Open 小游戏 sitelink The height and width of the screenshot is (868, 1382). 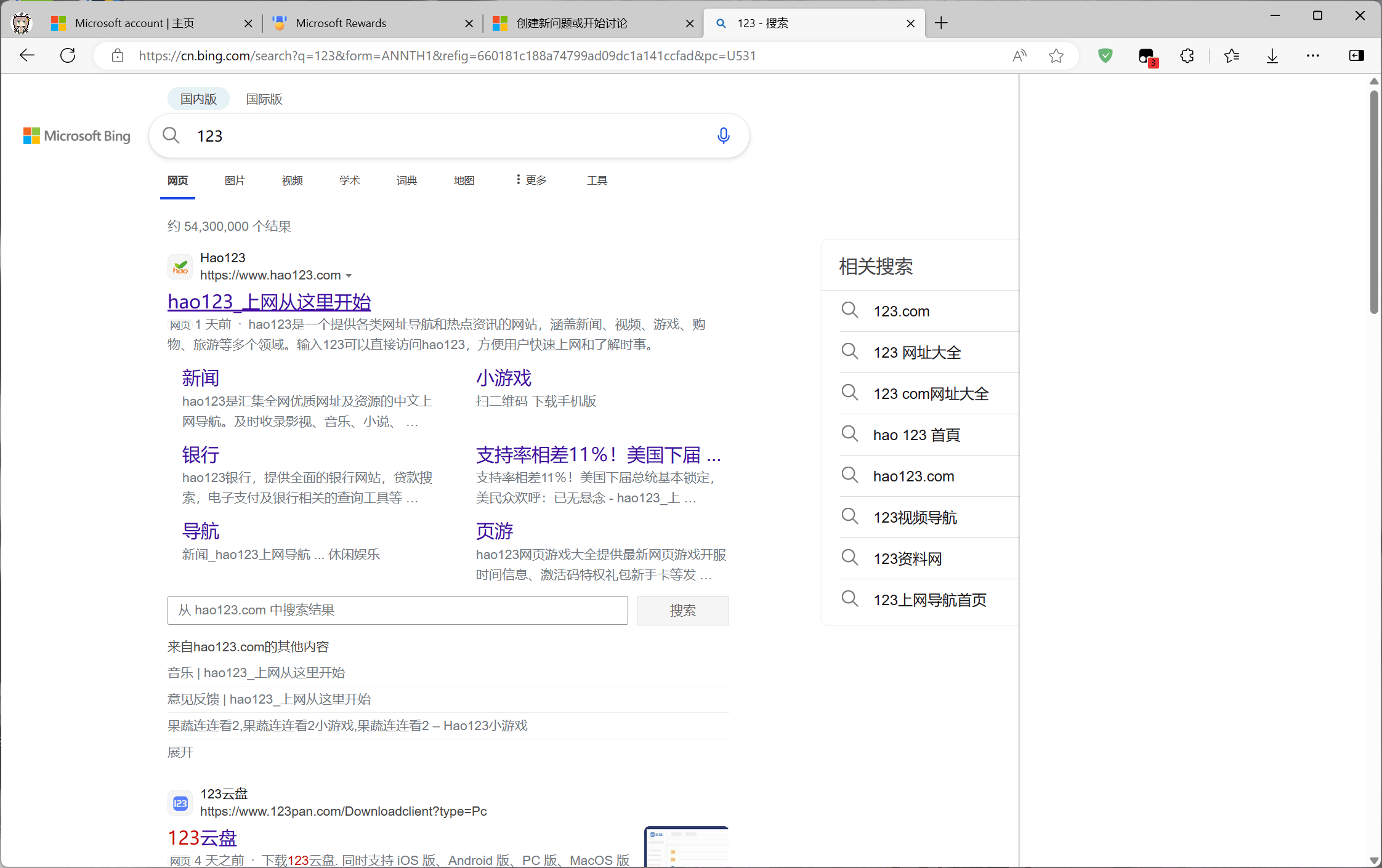tap(504, 378)
